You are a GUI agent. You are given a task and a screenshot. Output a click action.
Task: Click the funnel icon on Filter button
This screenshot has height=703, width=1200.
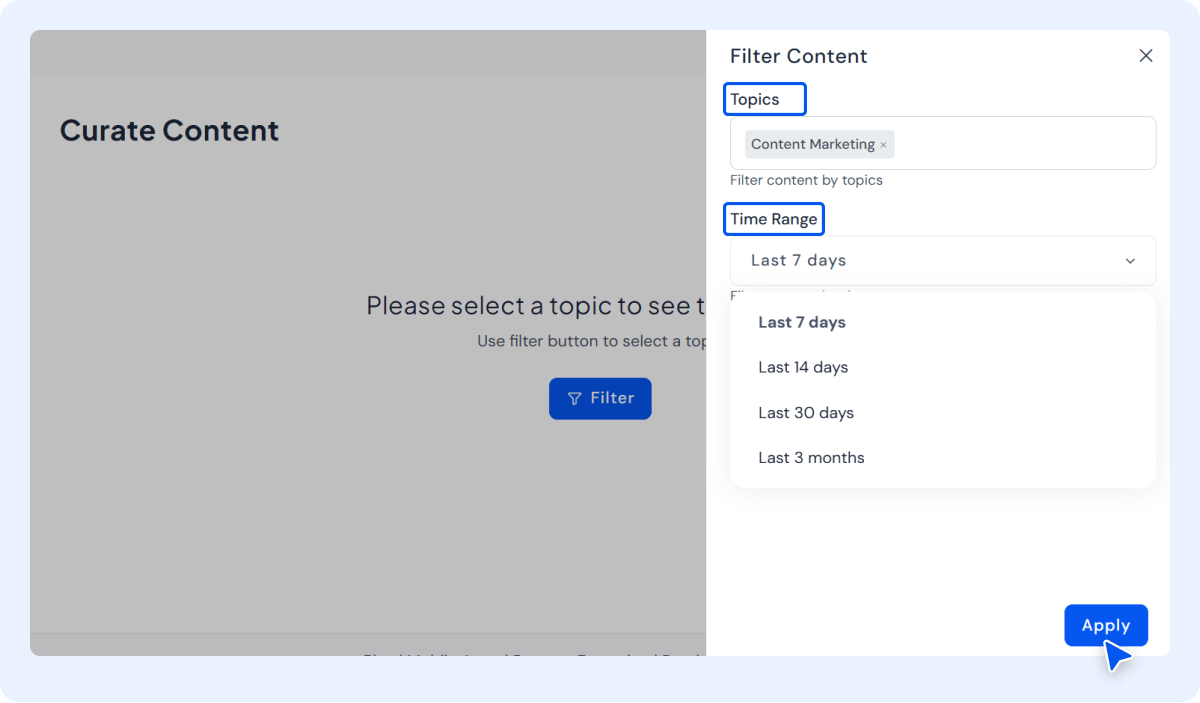(574, 399)
